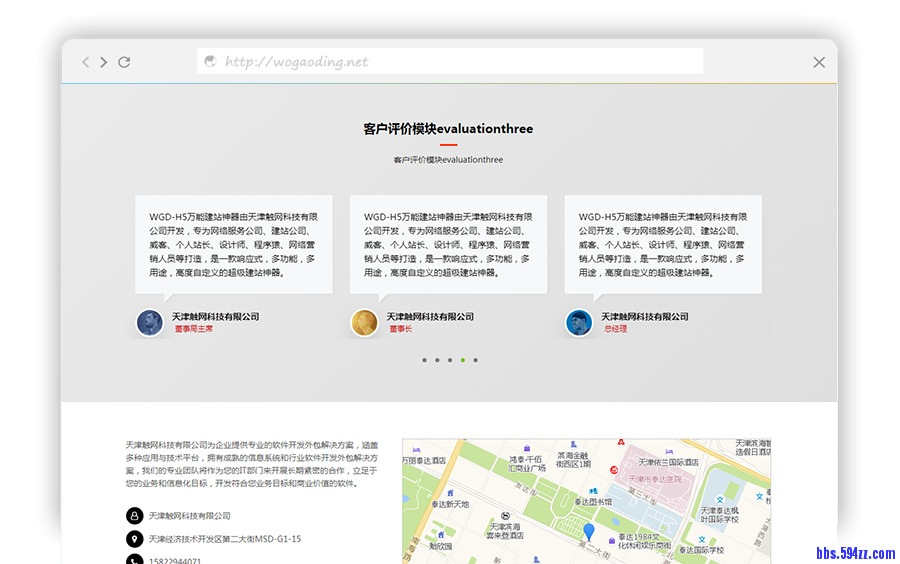900x564 pixels.
Task: Click the browser back arrow
Action: [86, 62]
